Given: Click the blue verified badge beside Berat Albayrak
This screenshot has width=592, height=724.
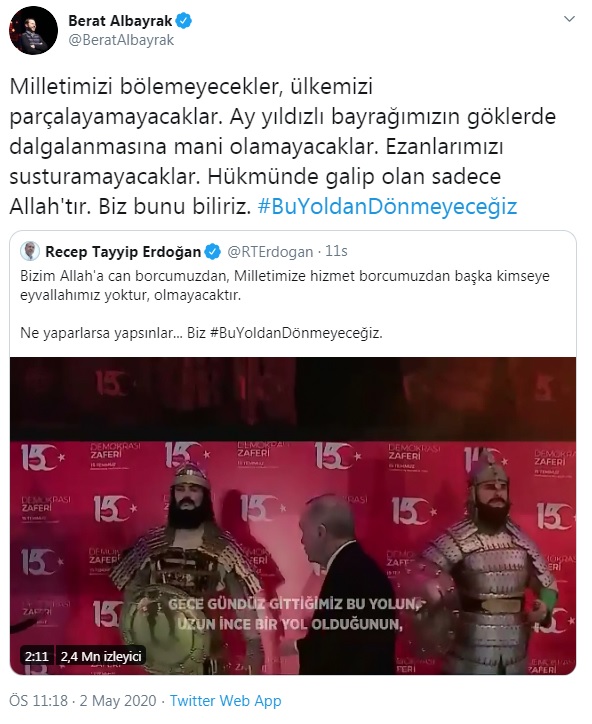Looking at the screenshot, I should [x=184, y=21].
